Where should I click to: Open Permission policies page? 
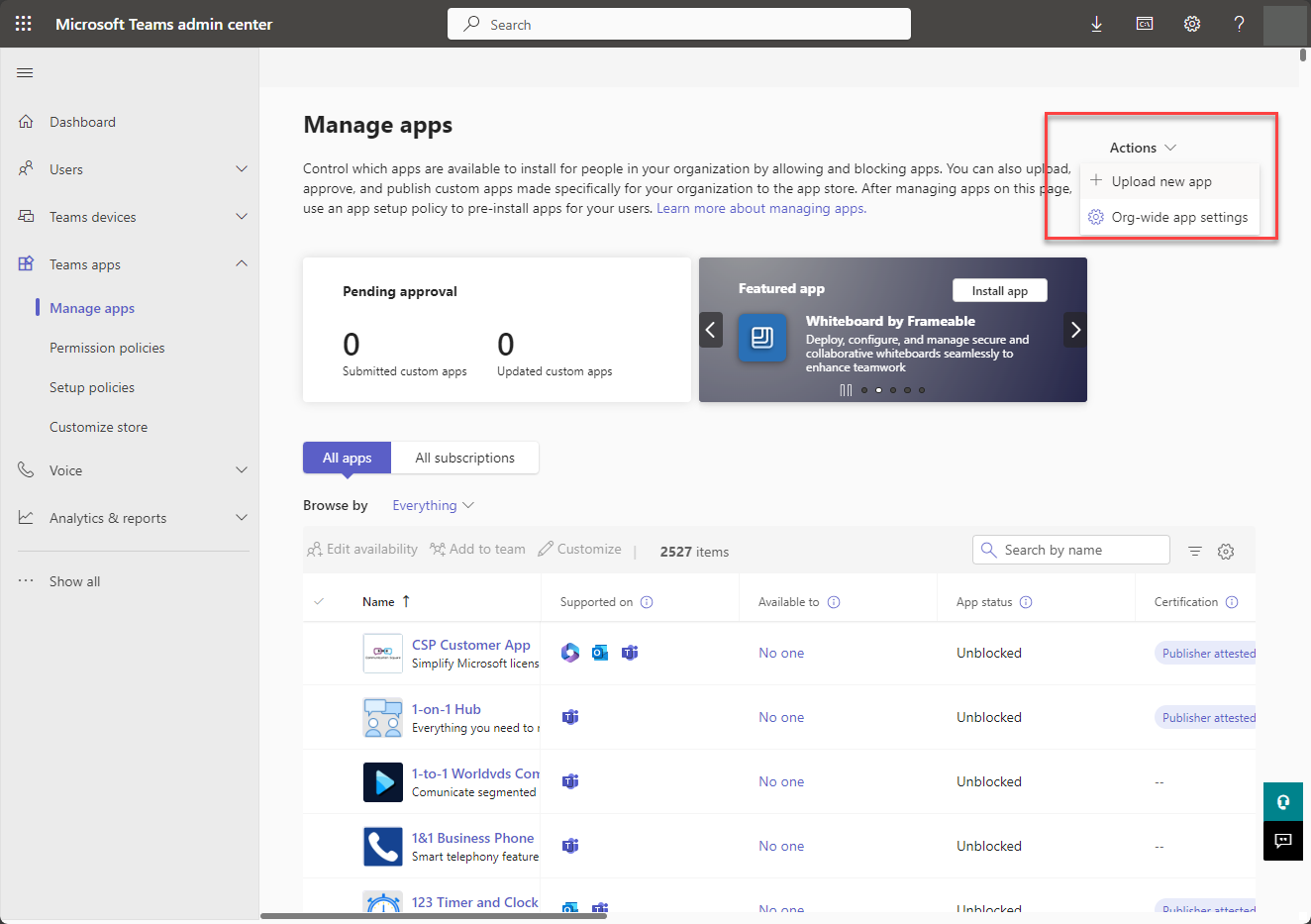point(107,348)
